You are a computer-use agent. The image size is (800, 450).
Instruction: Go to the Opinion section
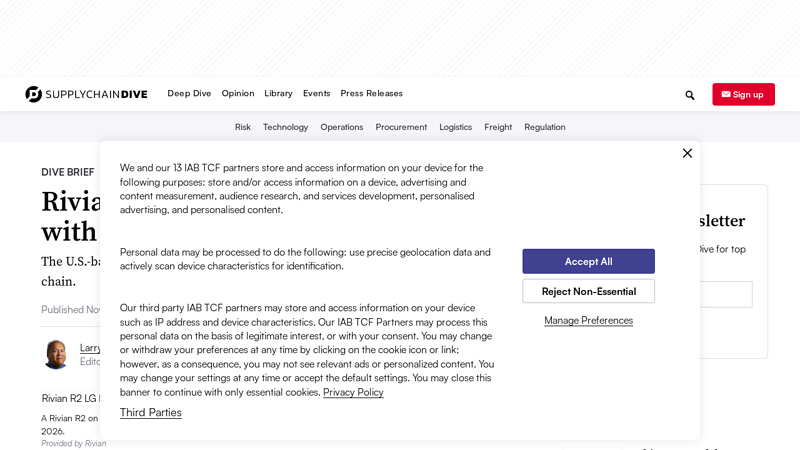[x=238, y=93]
